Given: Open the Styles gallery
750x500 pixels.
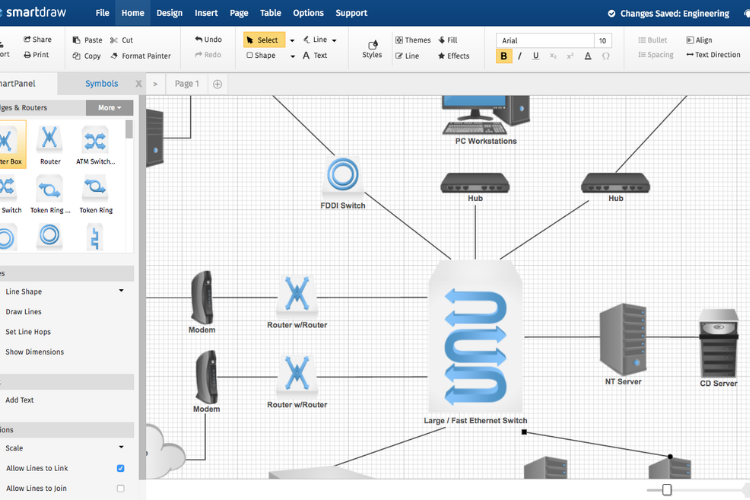Looking at the screenshot, I should (372, 49).
